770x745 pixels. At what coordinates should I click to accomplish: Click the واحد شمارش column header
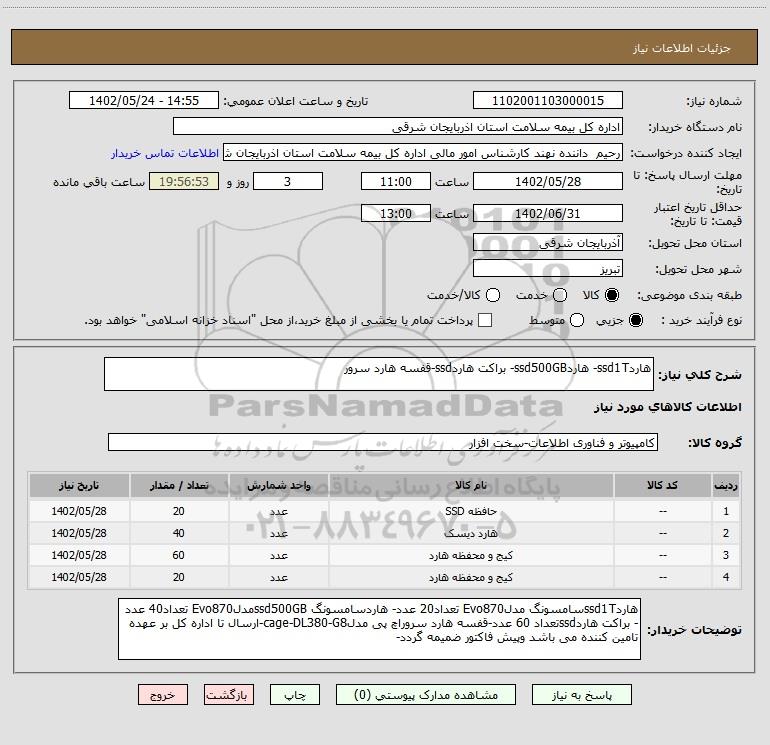[x=278, y=485]
